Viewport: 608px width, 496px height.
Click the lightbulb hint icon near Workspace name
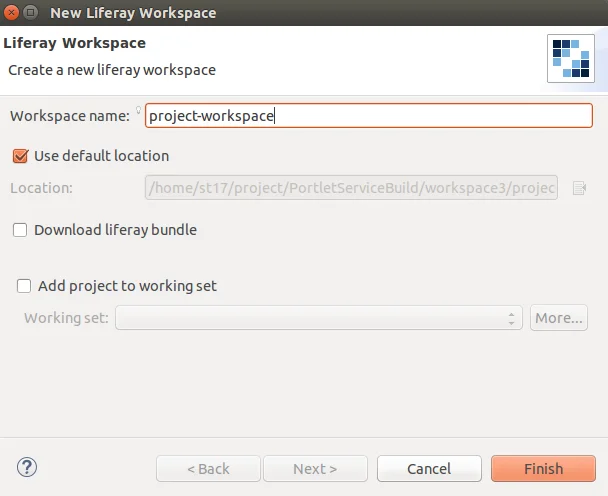[x=138, y=111]
